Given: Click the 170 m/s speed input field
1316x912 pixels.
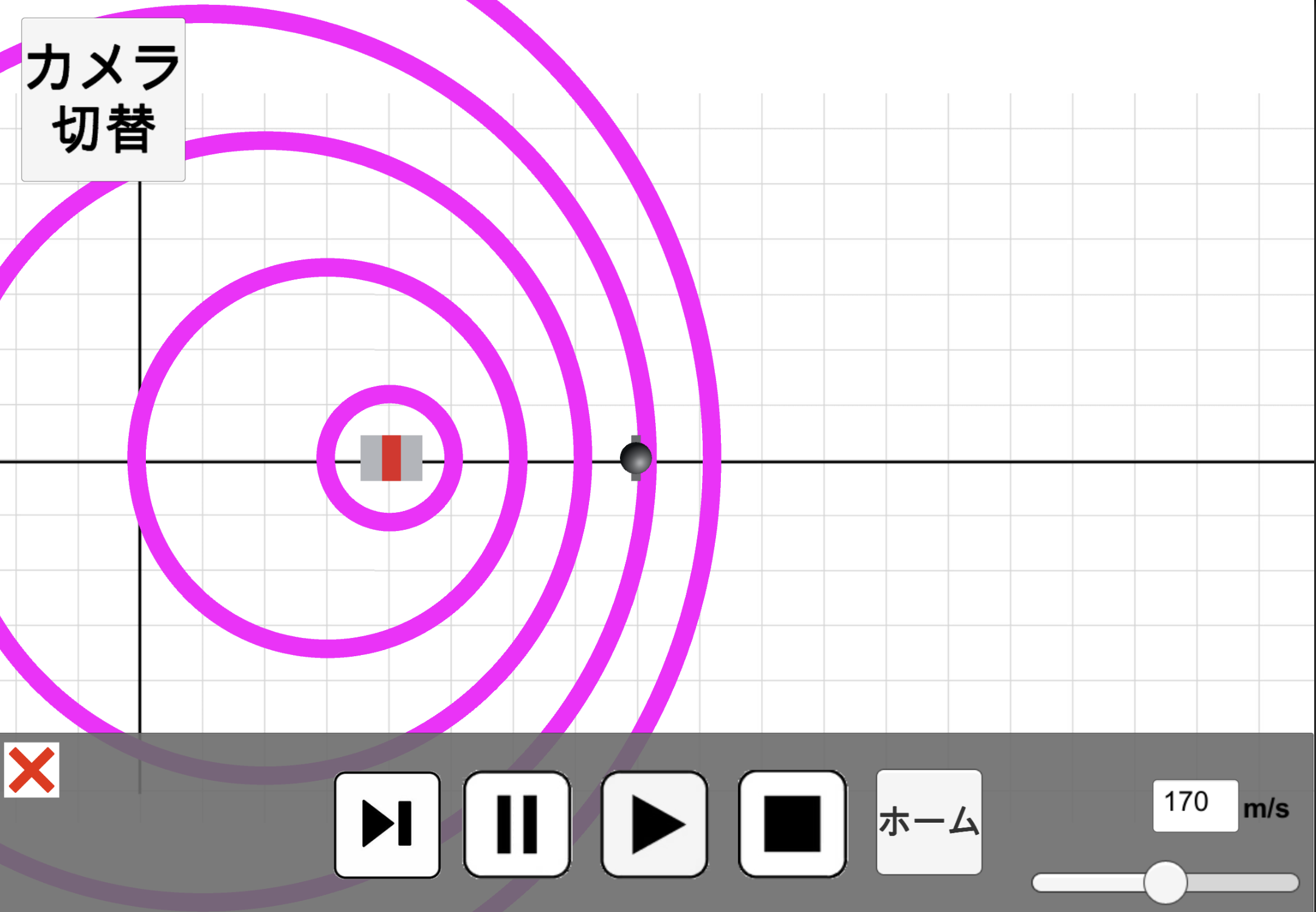Looking at the screenshot, I should pos(1196,806).
